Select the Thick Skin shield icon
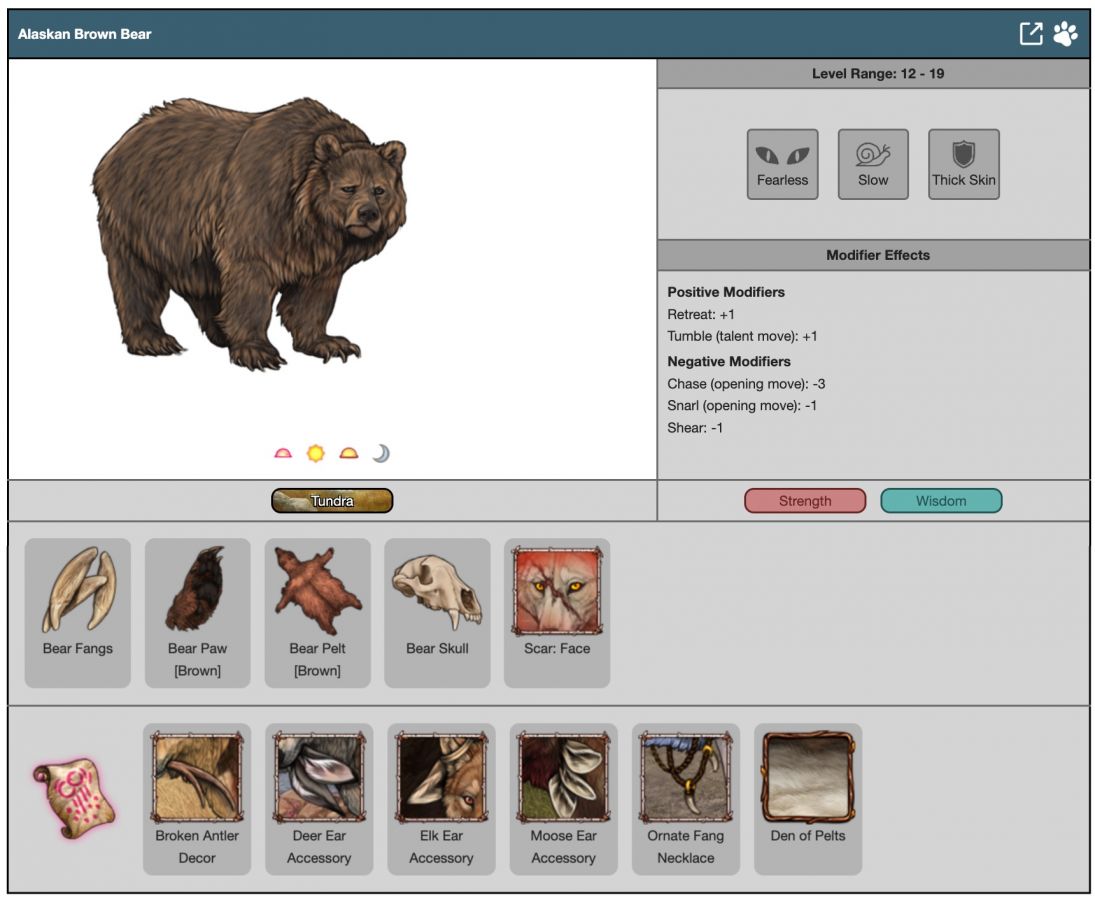 point(963,164)
